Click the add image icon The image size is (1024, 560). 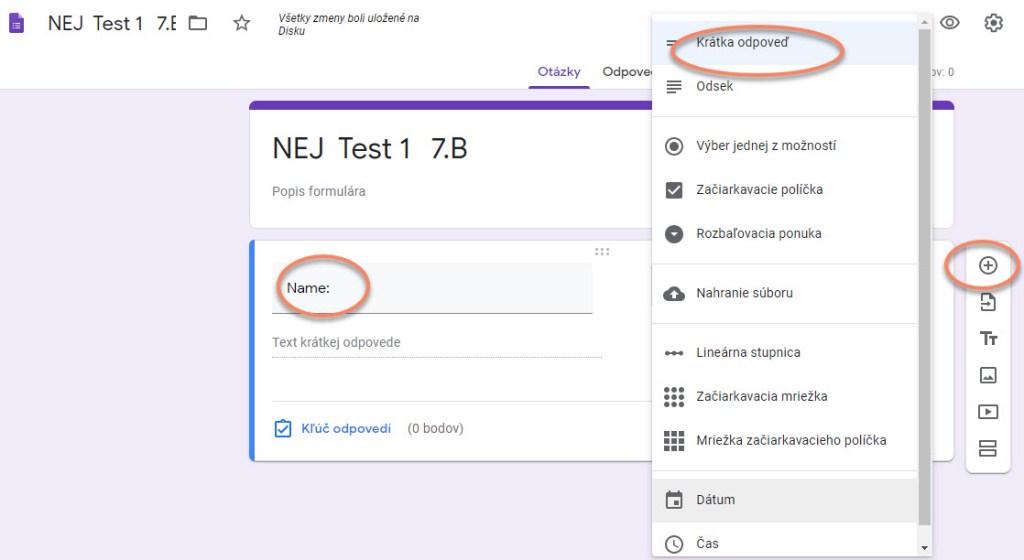(x=988, y=375)
